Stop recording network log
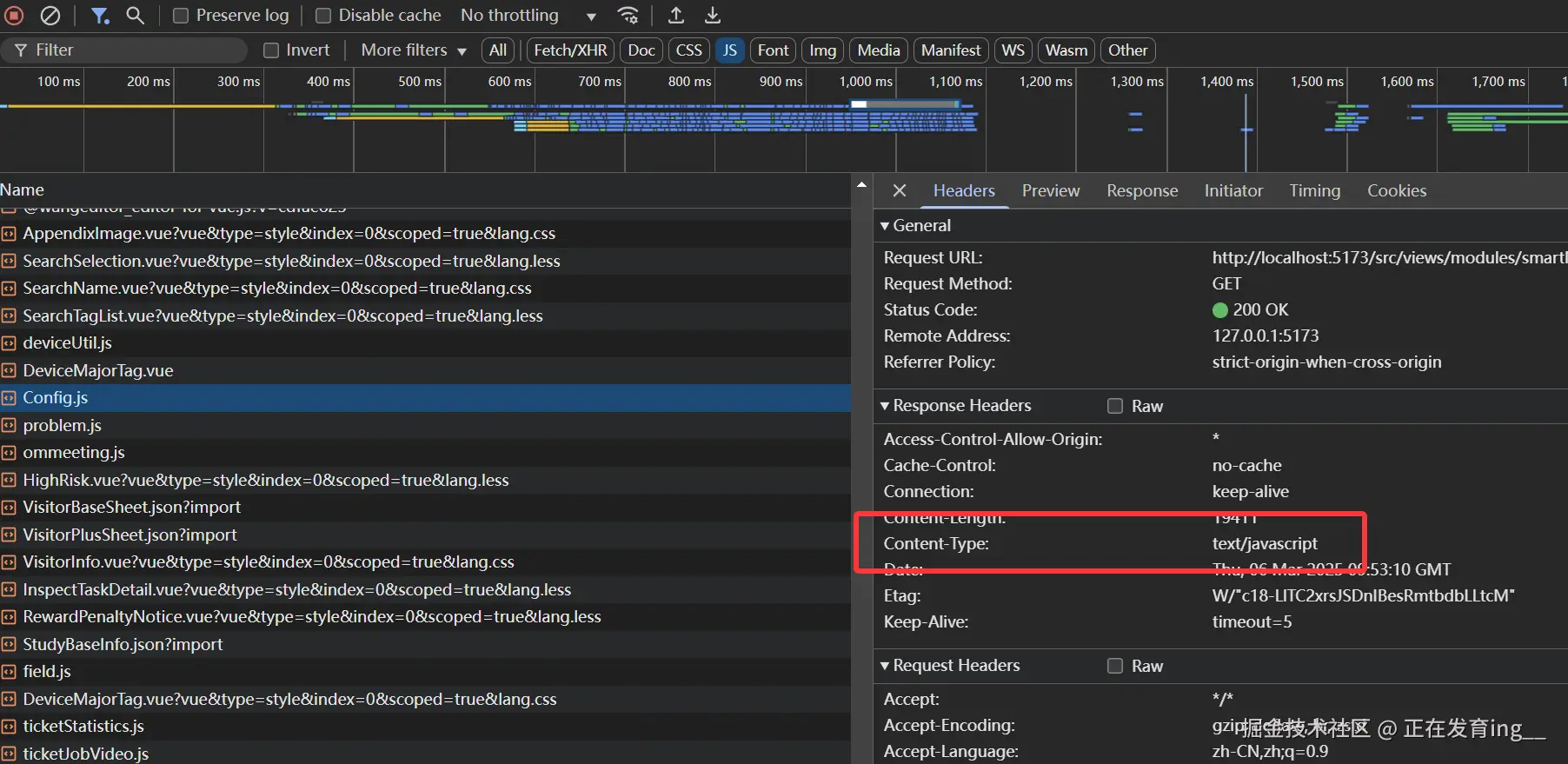Image resolution: width=1568 pixels, height=764 pixels. (14, 16)
